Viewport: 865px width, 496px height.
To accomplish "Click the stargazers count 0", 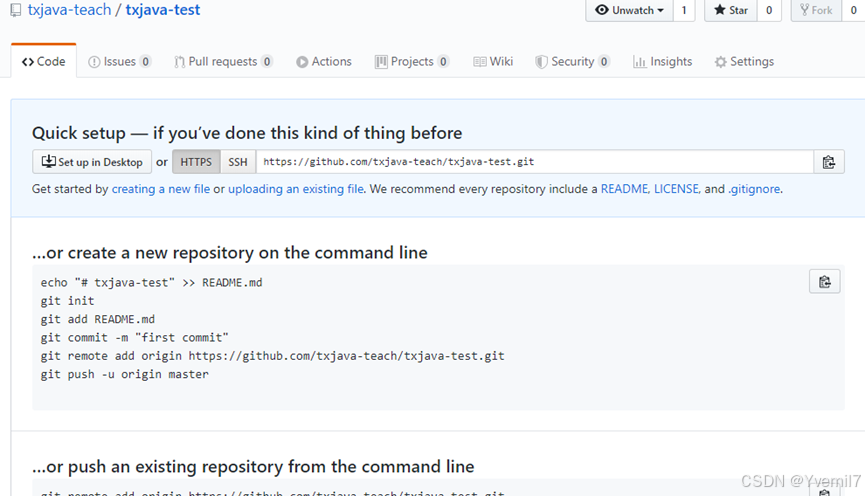I will [x=769, y=10].
